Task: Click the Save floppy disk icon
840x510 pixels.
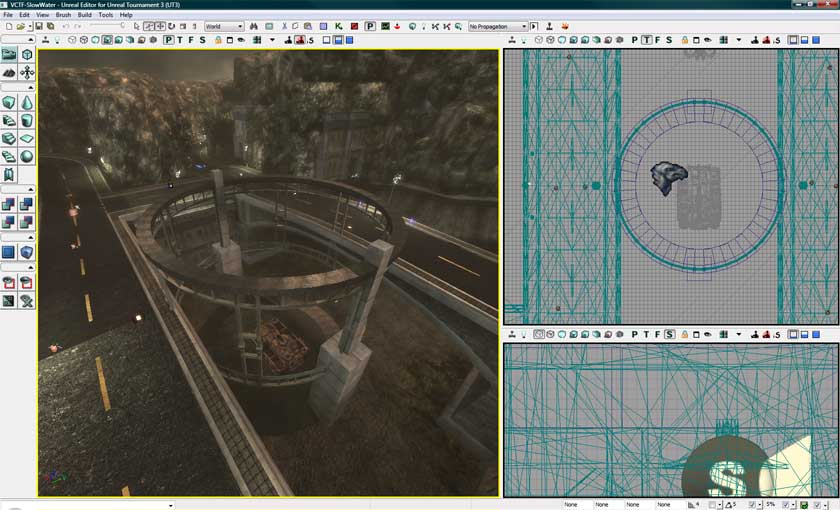Action: point(39,26)
